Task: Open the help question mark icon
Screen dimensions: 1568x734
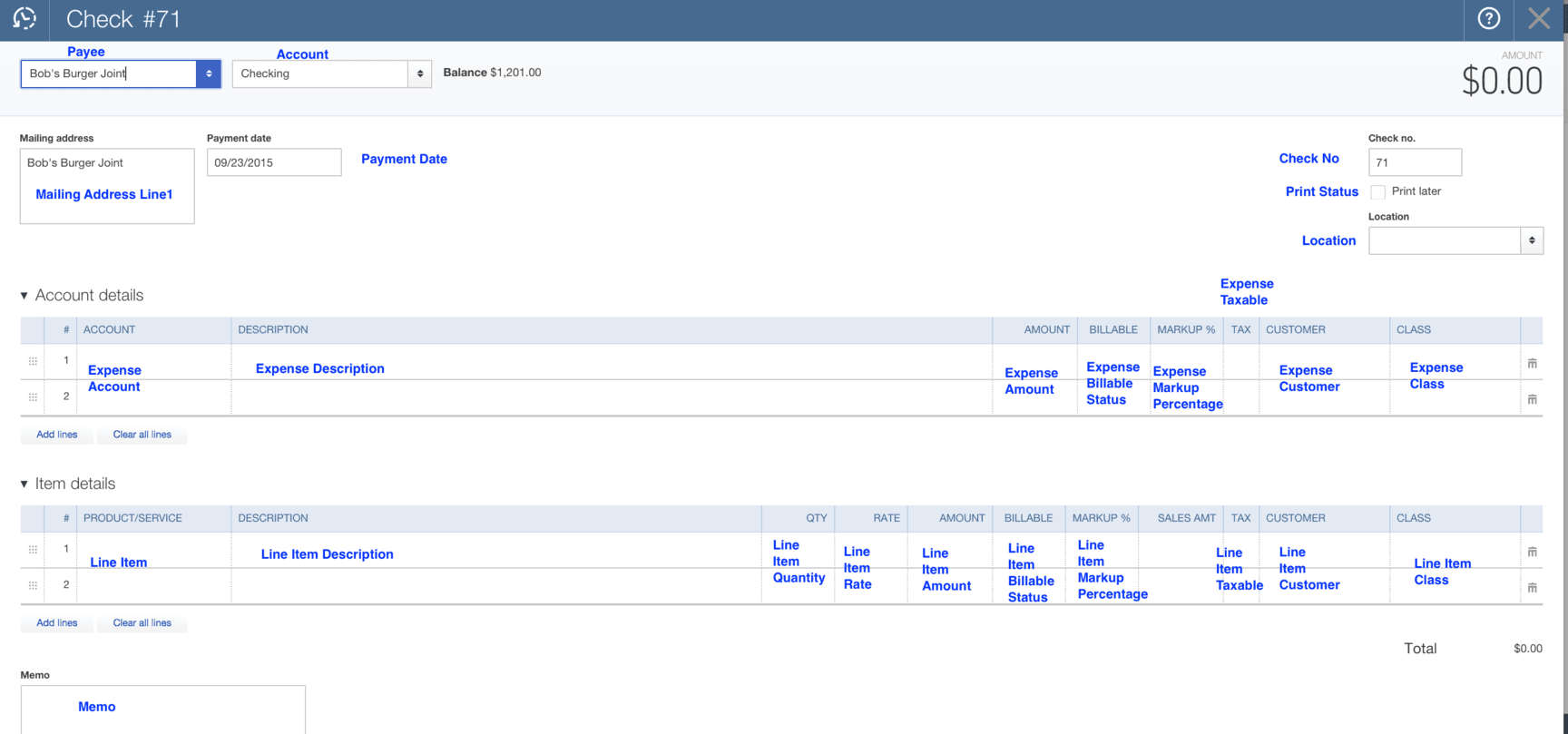Action: tap(1488, 18)
